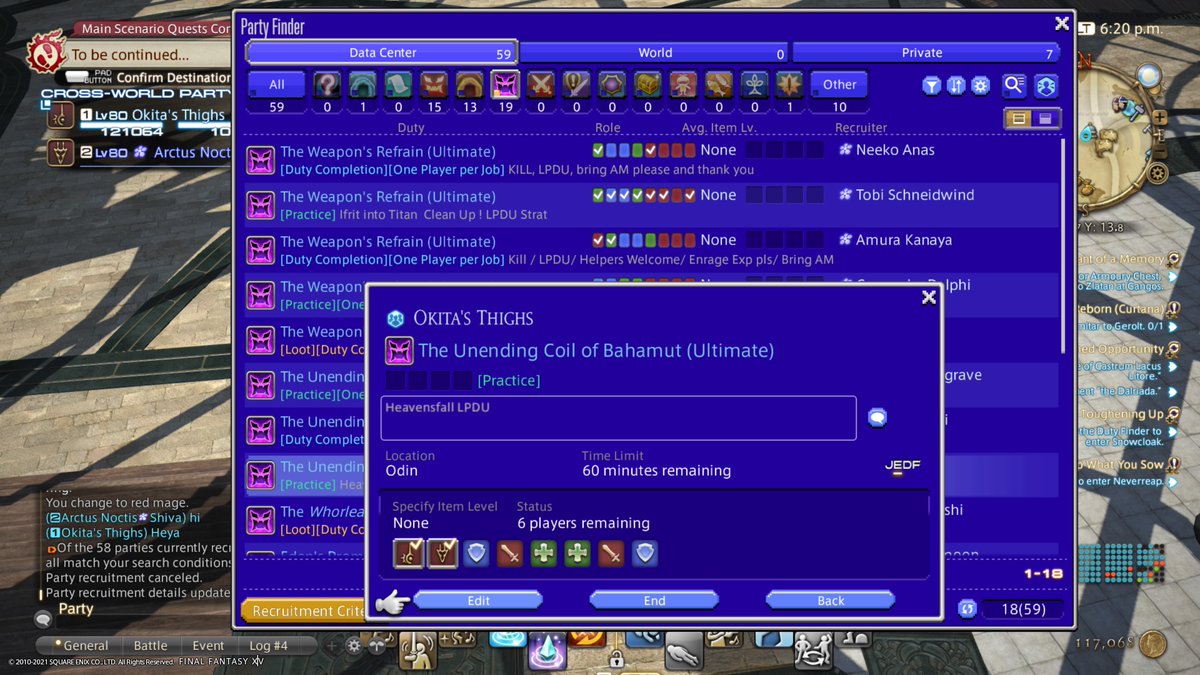Image resolution: width=1200 pixels, height=675 pixels.
Task: Open the listing search magnifier icon
Action: click(1014, 86)
